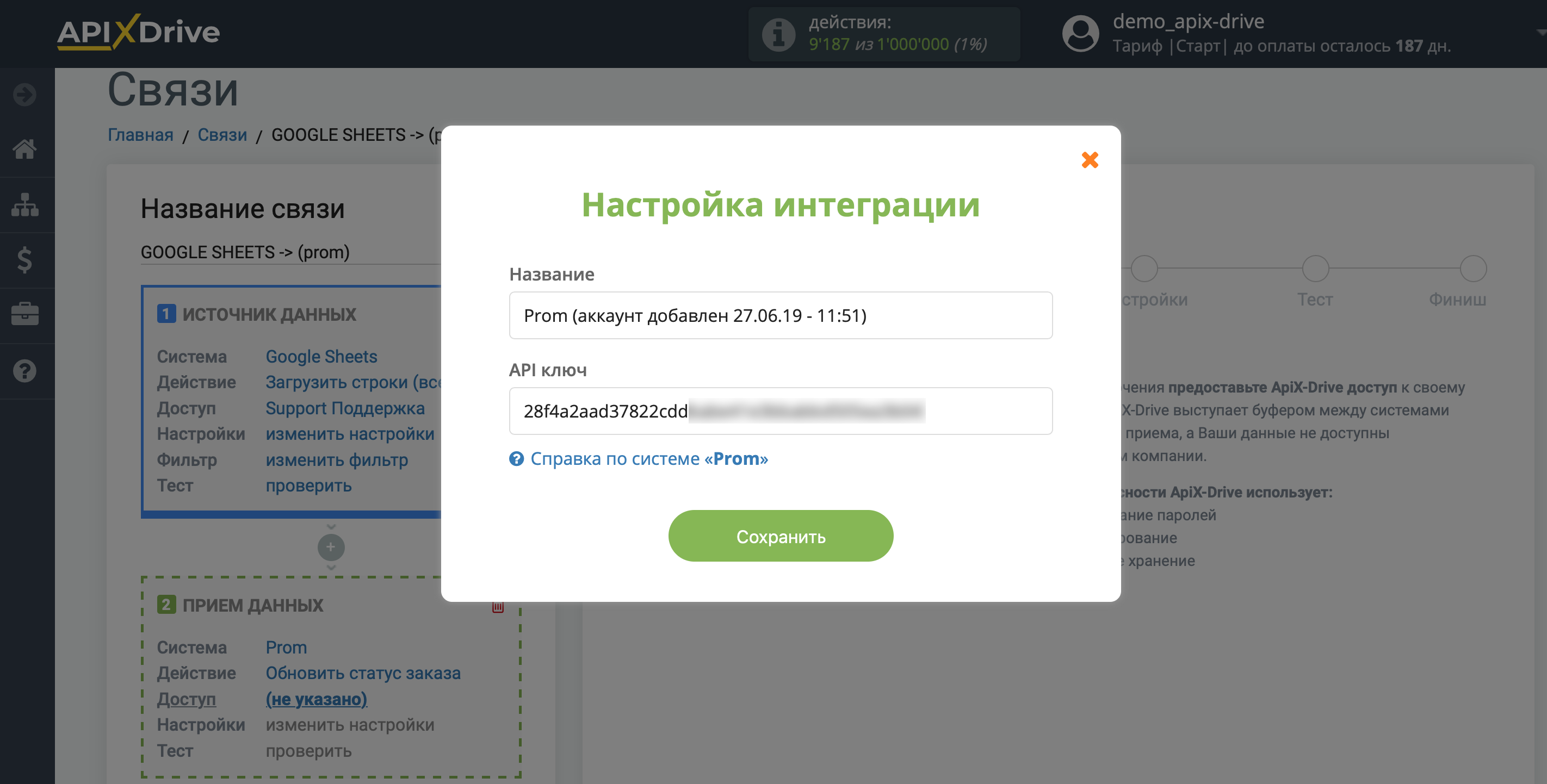Viewport: 1547px width, 784px height.
Task: Expand the sidebar with arrow icon
Action: 24,94
